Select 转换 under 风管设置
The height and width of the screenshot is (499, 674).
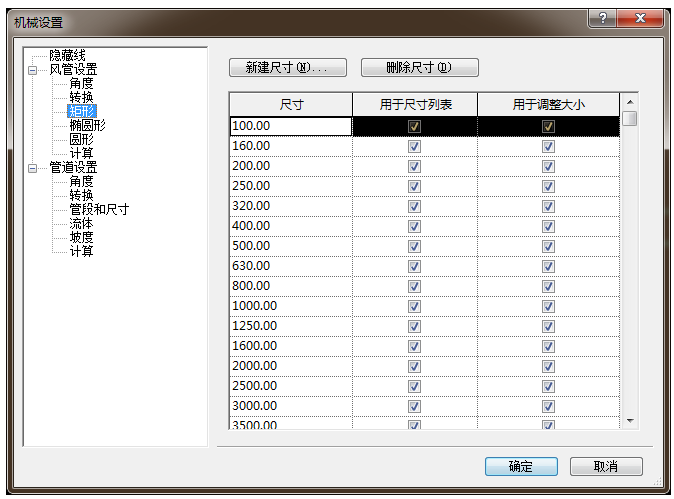[81, 98]
